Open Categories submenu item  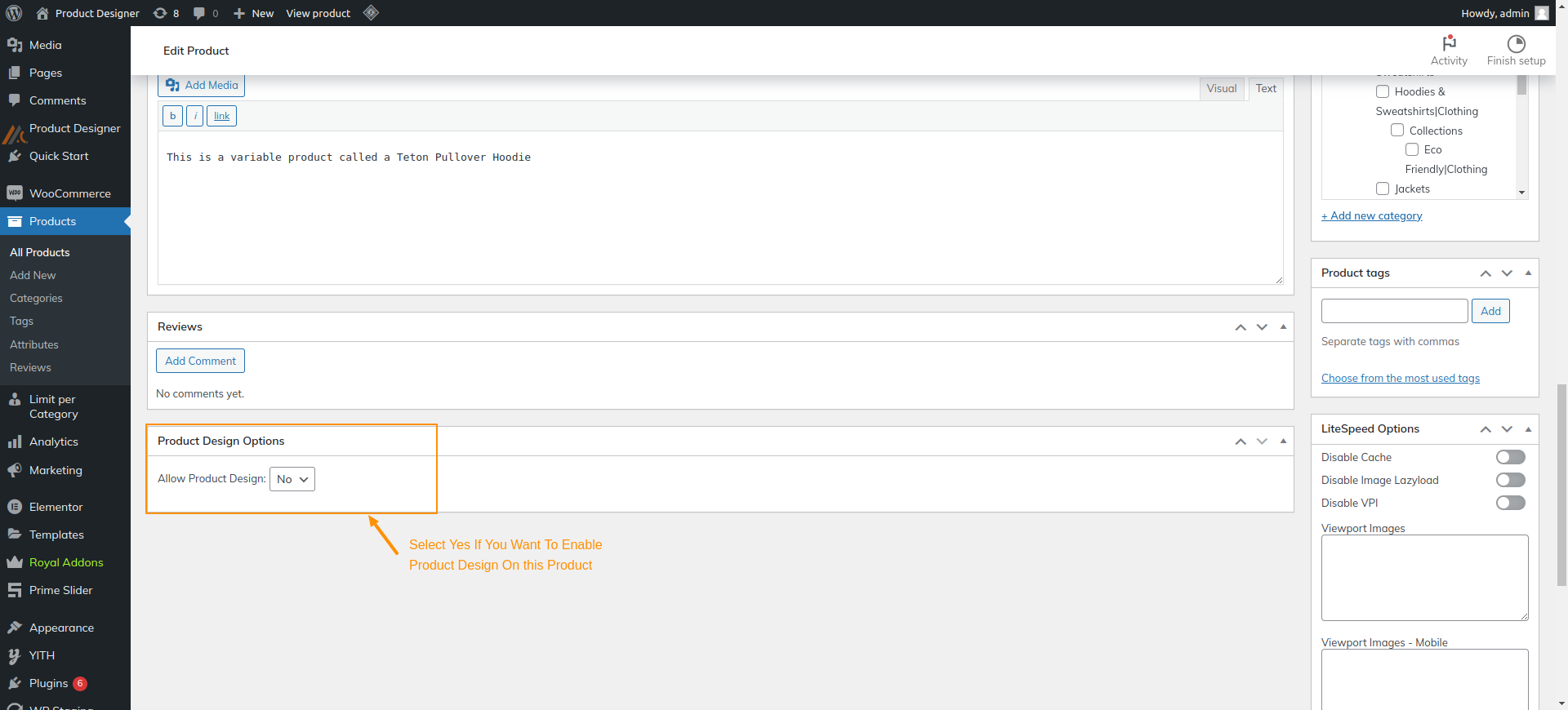(x=36, y=298)
